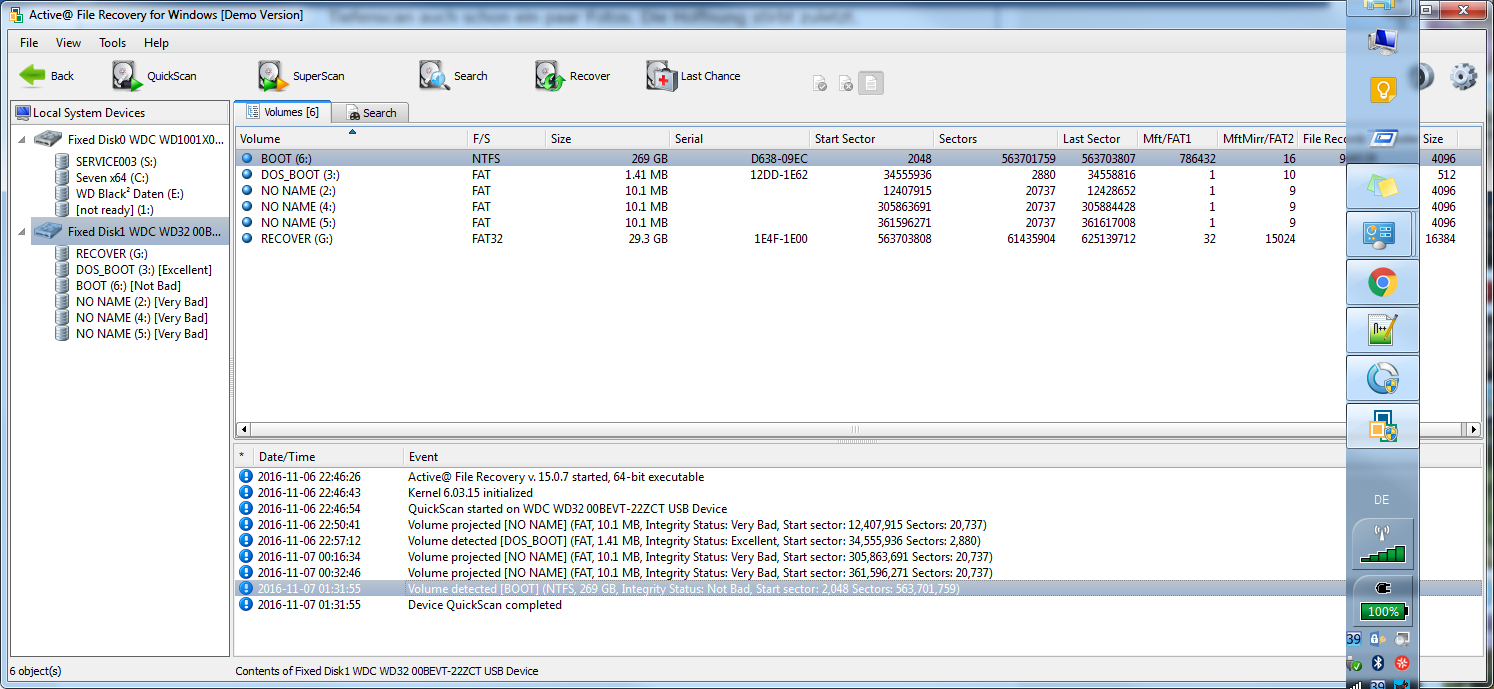Click the document-with-checkmark toolbar icon
Image resolution: width=1494 pixels, height=689 pixels.
pyautogui.click(x=819, y=84)
